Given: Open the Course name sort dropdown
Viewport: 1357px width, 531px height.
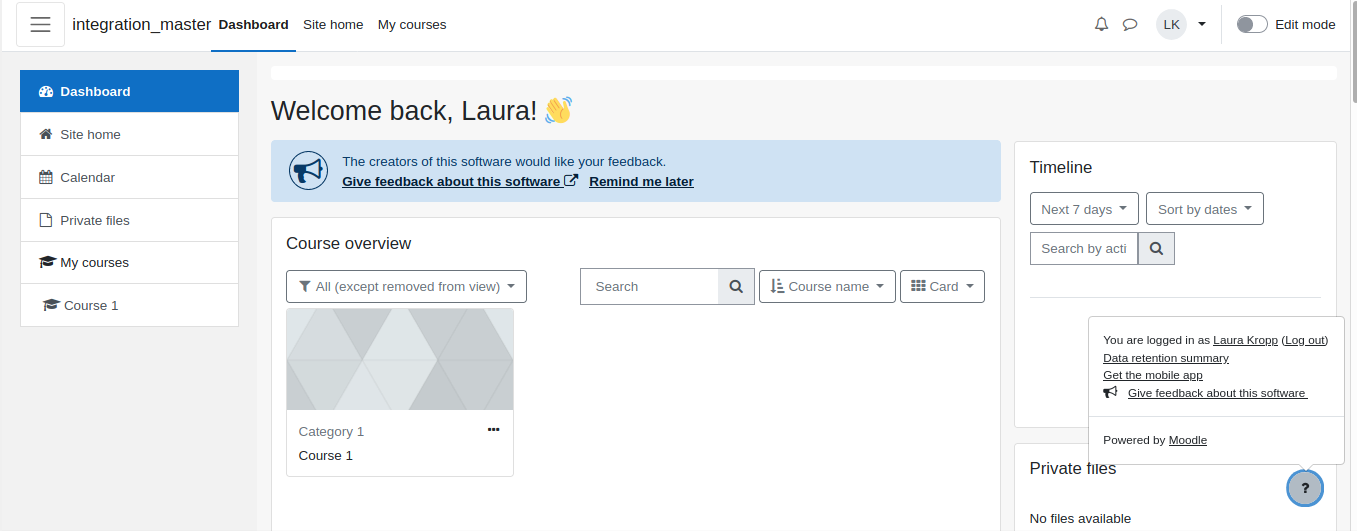Looking at the screenshot, I should click(x=827, y=286).
